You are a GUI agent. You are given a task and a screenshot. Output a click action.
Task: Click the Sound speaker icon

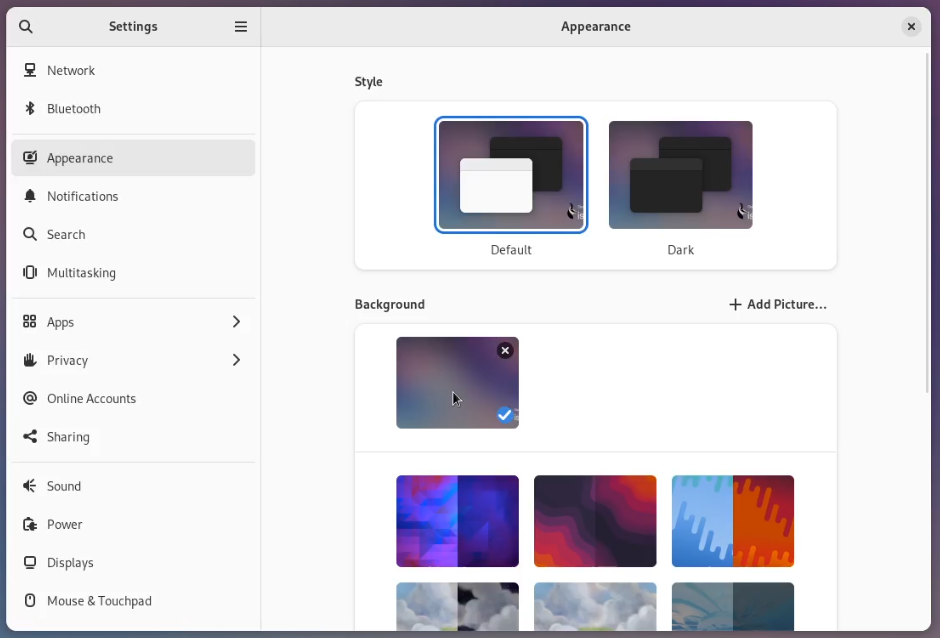click(x=30, y=487)
